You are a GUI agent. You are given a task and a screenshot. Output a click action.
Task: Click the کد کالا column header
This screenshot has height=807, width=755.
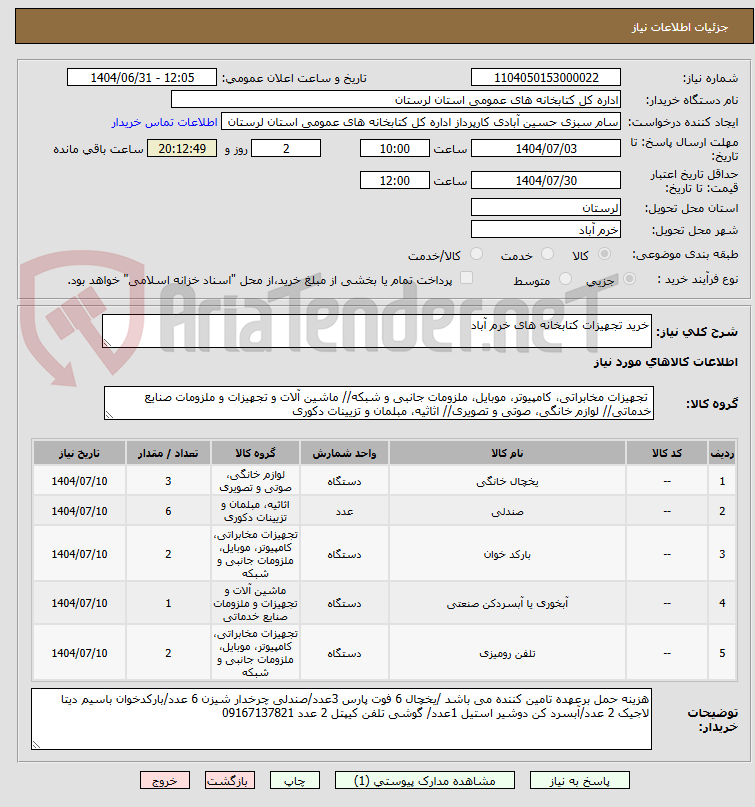click(667, 453)
